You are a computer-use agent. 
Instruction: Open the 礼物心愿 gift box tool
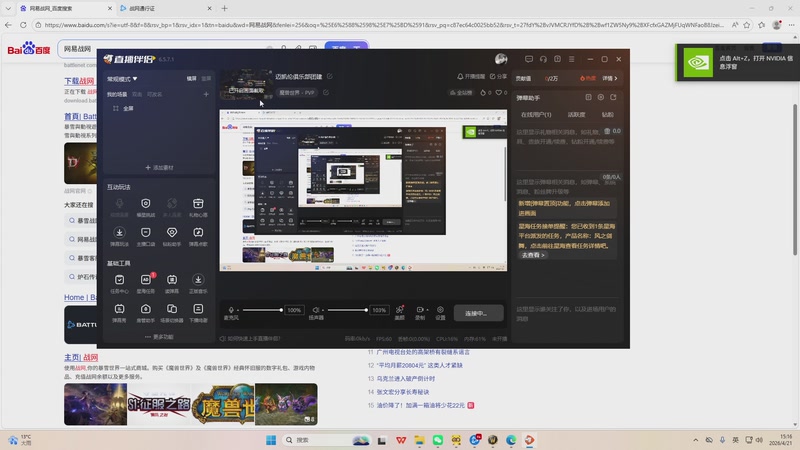pyautogui.click(x=198, y=204)
